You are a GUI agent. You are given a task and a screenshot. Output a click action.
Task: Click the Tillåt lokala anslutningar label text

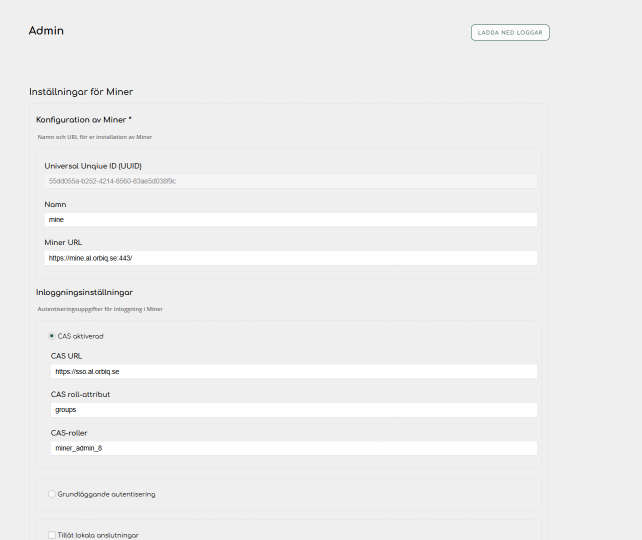(x=98, y=535)
